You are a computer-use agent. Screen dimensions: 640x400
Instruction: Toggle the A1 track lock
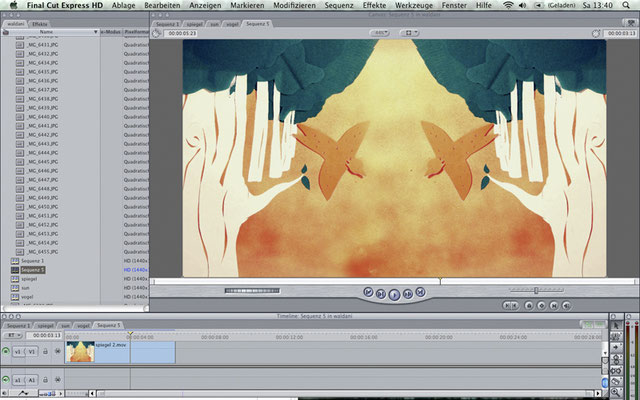coord(45,380)
